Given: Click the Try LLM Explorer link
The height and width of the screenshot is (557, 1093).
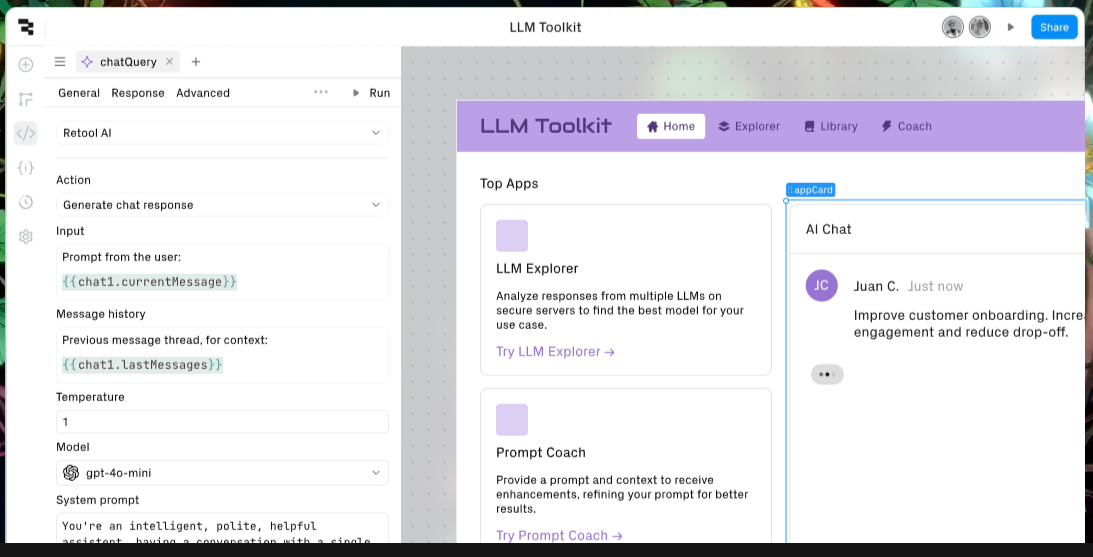Looking at the screenshot, I should (555, 351).
